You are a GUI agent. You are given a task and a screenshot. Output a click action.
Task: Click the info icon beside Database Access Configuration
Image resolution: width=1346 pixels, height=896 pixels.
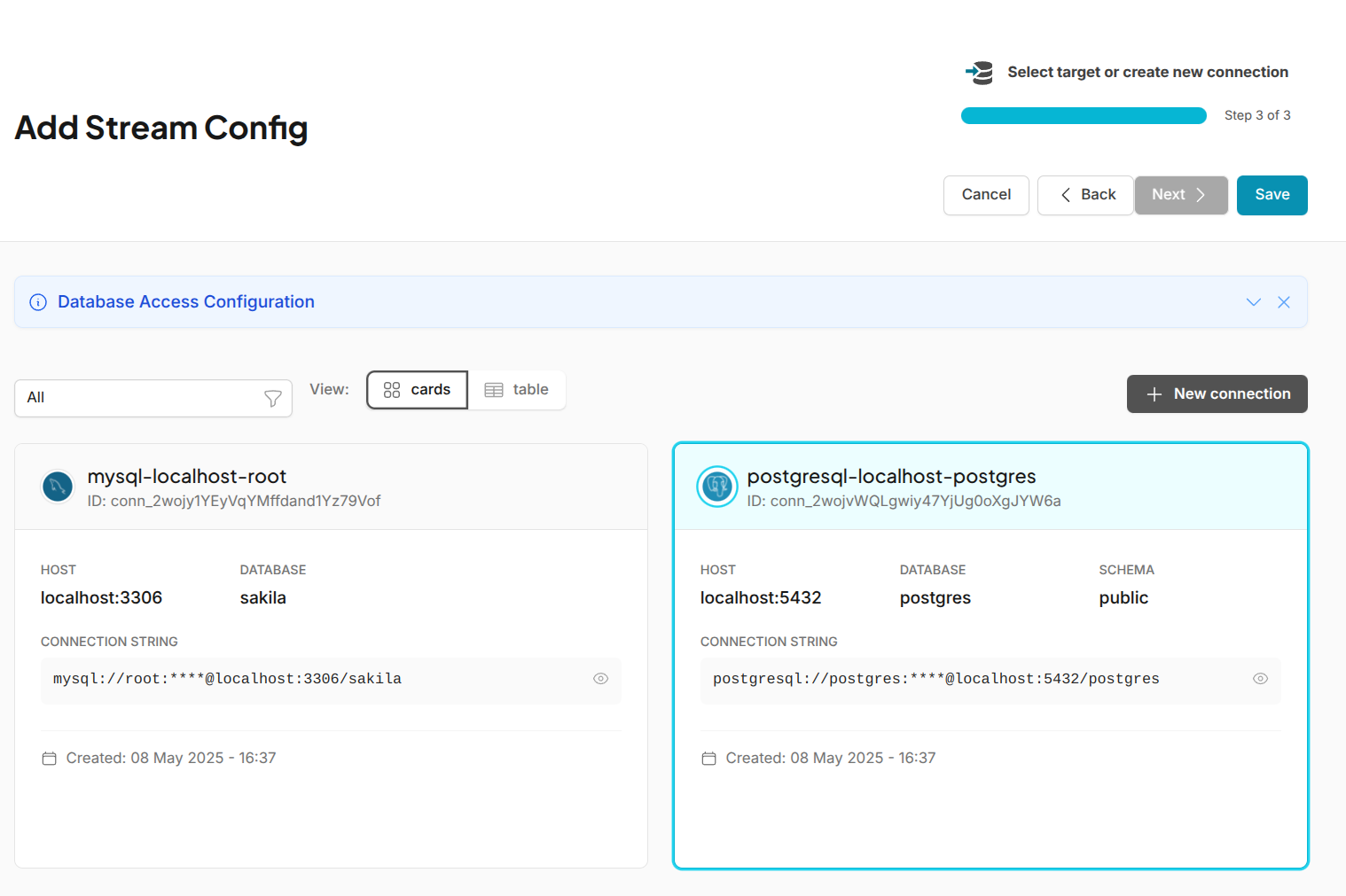(x=37, y=302)
